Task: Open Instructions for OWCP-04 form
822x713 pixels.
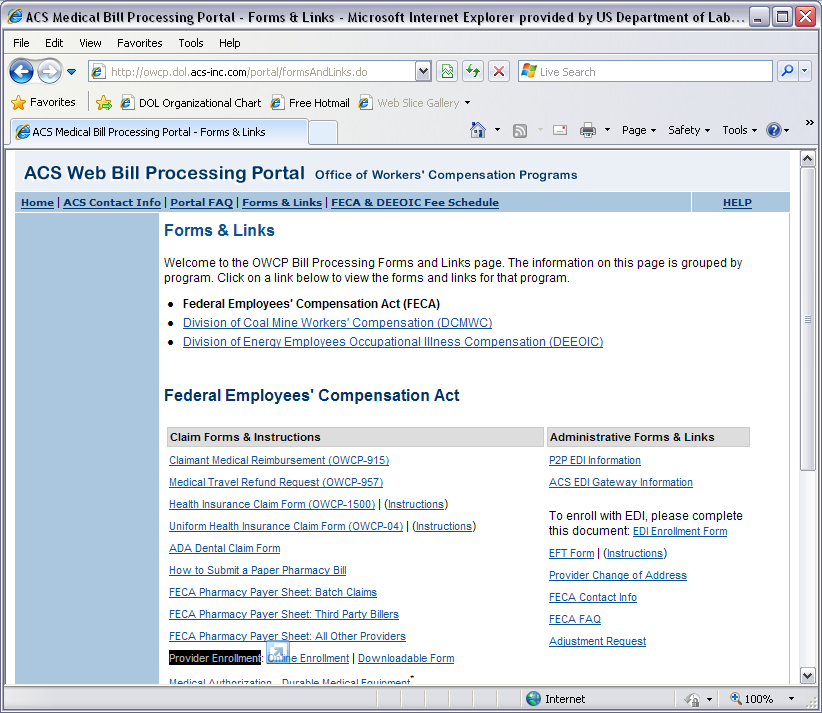Action: [x=444, y=526]
